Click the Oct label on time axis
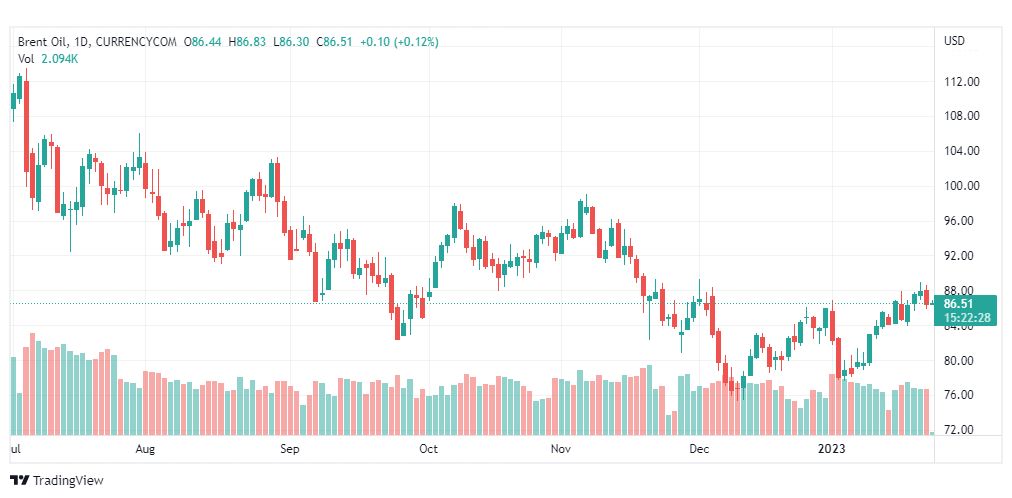1012x498 pixels. [x=428, y=449]
